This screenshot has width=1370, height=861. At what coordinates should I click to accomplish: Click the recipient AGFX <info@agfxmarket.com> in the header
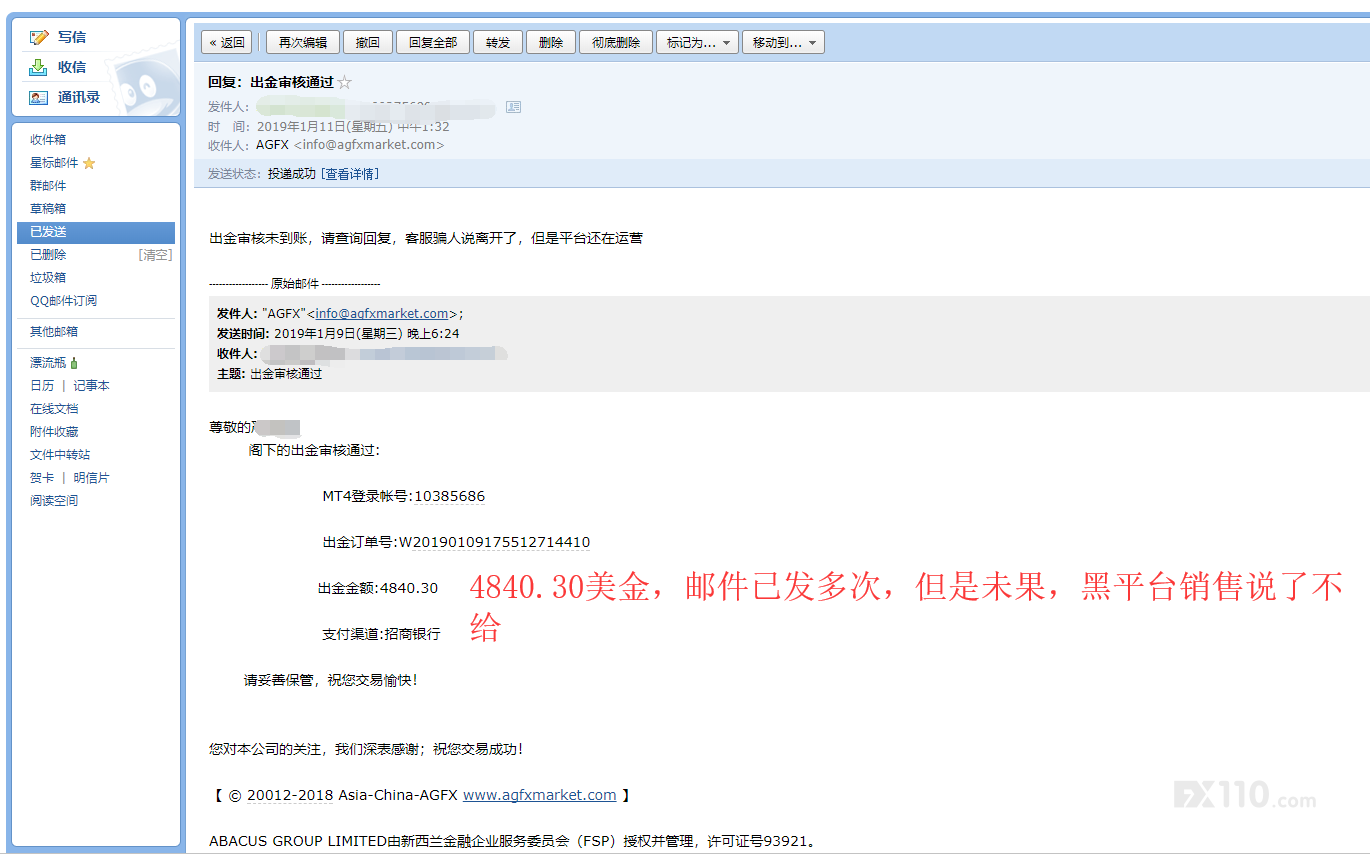tap(350, 145)
